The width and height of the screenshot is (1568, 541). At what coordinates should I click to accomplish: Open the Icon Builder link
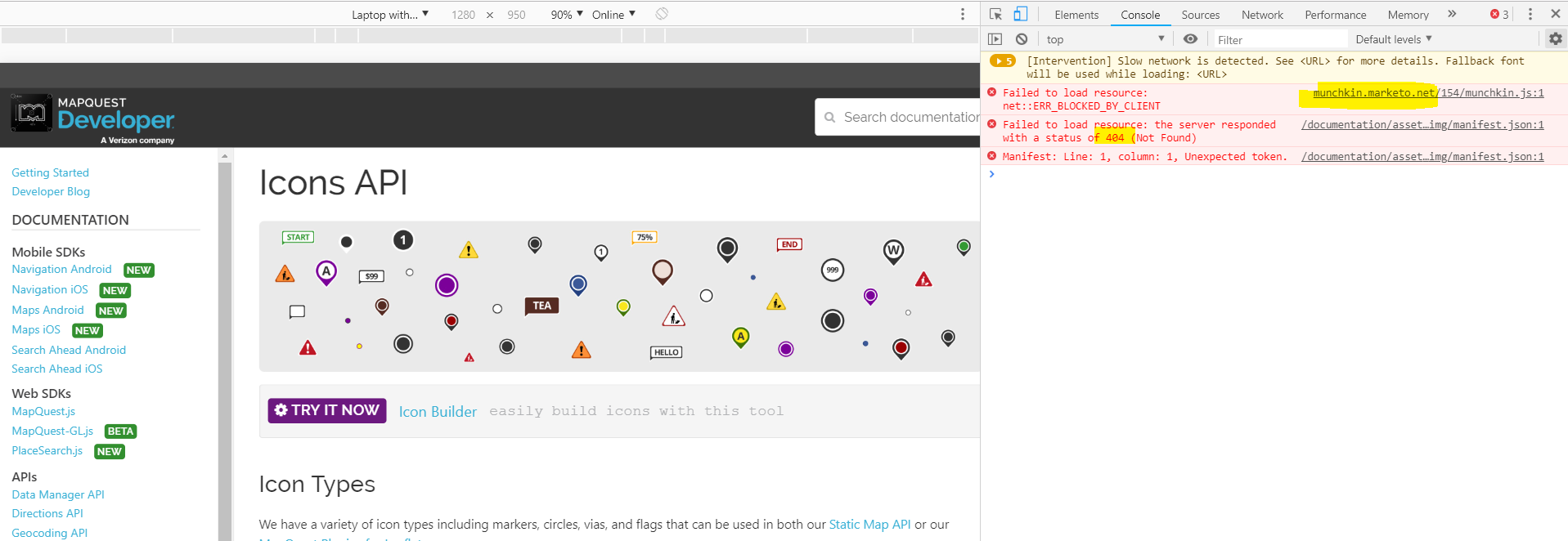pyautogui.click(x=438, y=412)
